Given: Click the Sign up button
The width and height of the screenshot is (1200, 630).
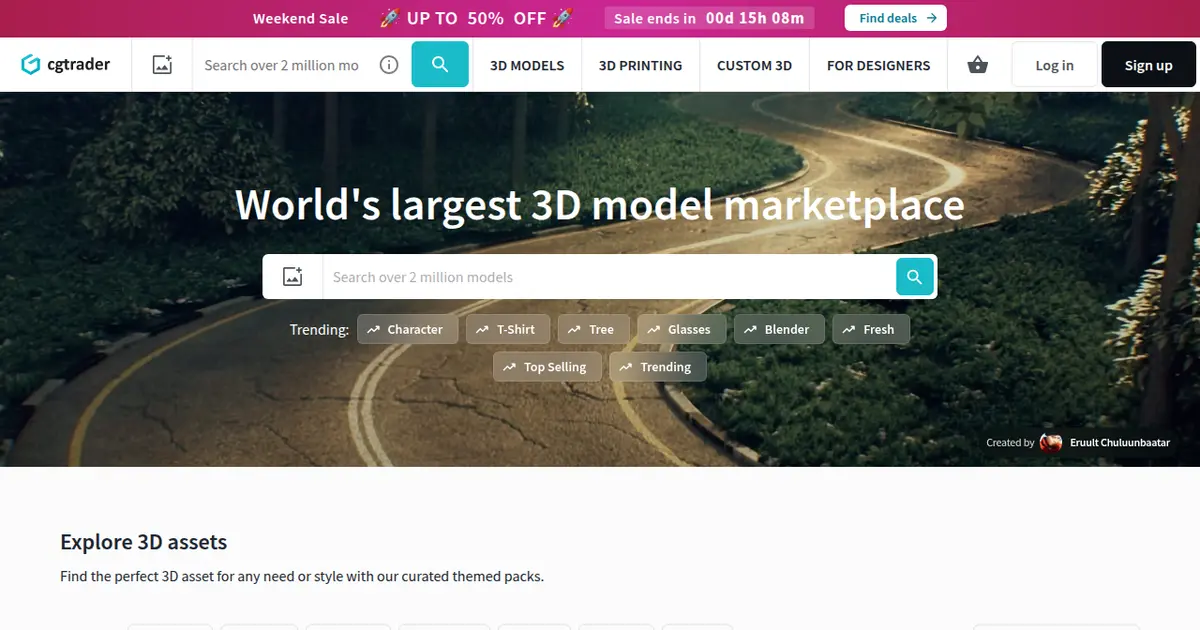Looking at the screenshot, I should (x=1148, y=65).
